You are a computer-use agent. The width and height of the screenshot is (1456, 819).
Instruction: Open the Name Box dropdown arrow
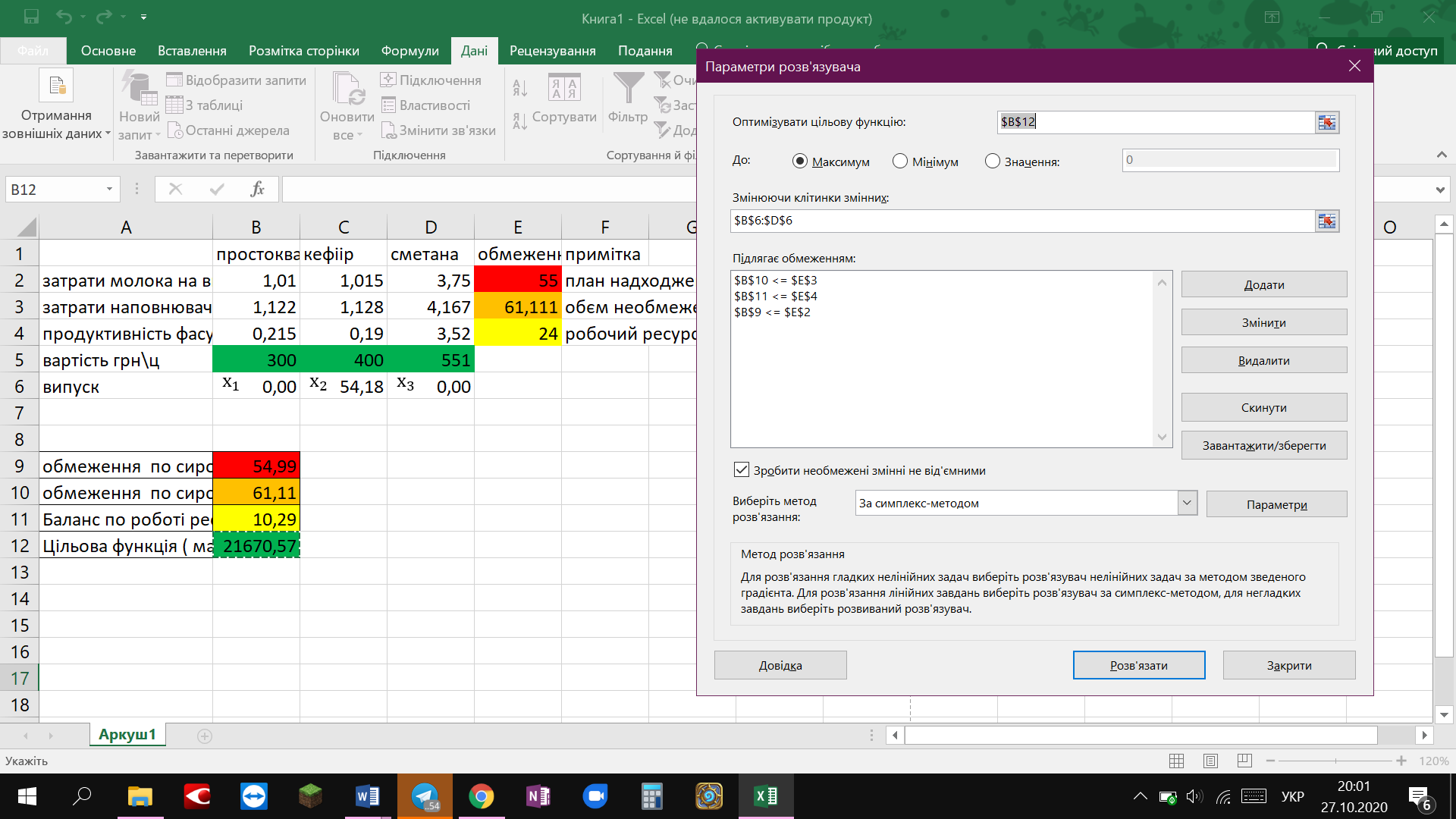tap(109, 189)
